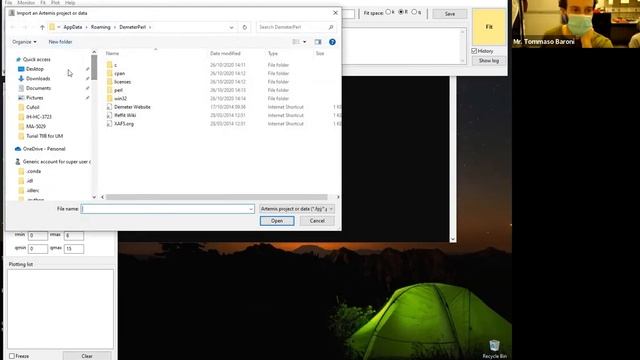Open the .idlerc folder in the sidebar
The image size is (640, 360).
[33, 191]
